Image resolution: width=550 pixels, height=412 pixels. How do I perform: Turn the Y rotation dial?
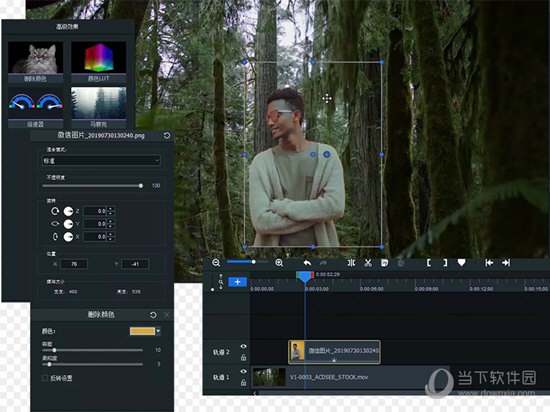coord(68,224)
